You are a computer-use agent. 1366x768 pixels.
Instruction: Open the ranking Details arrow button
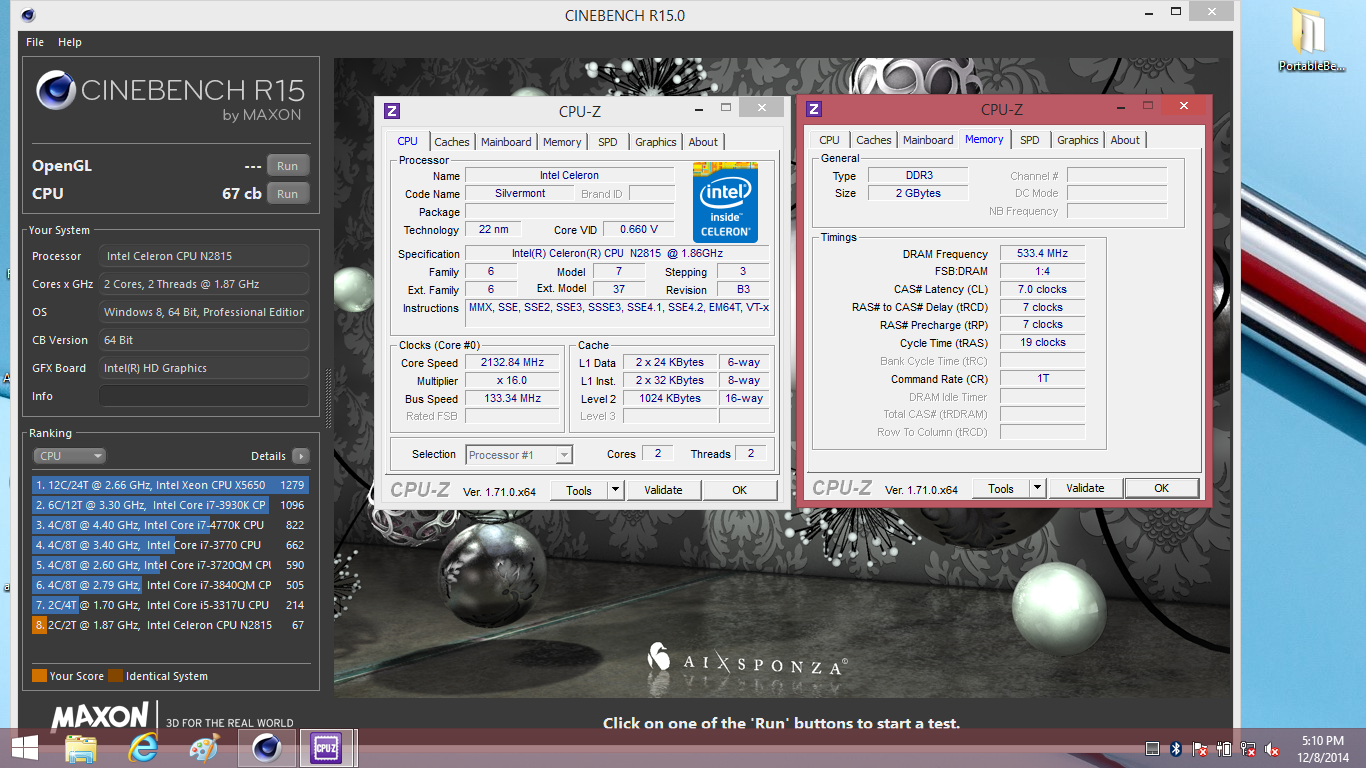(x=300, y=456)
